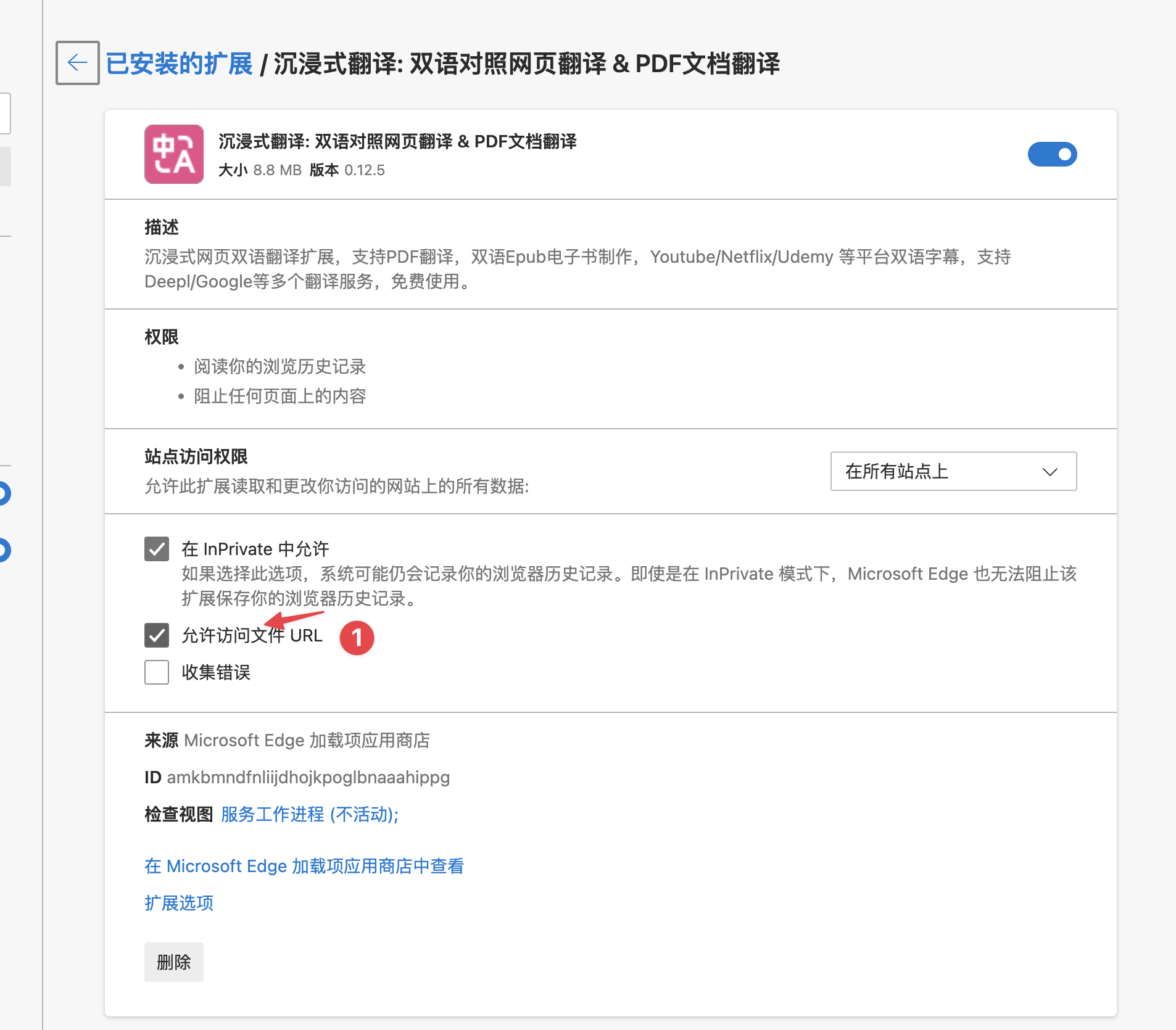Click the chevron arrow in the site access box
The height and width of the screenshot is (1030, 1176).
coord(1050,472)
